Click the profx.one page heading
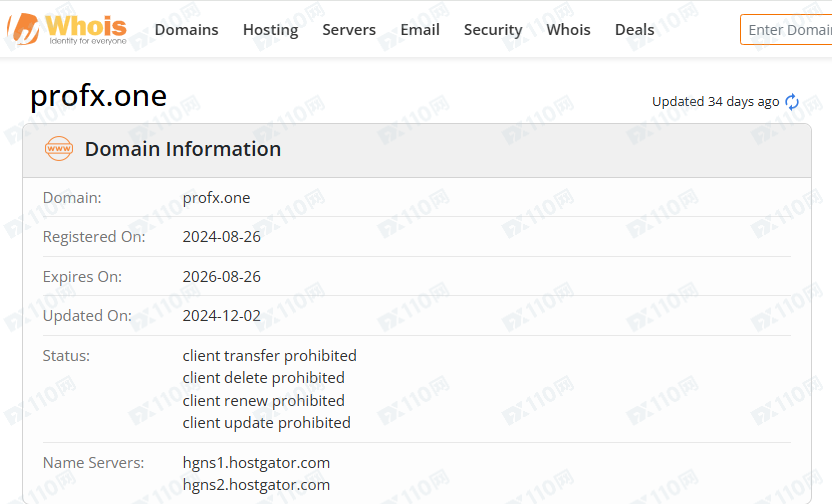Image resolution: width=832 pixels, height=504 pixels. [x=99, y=96]
